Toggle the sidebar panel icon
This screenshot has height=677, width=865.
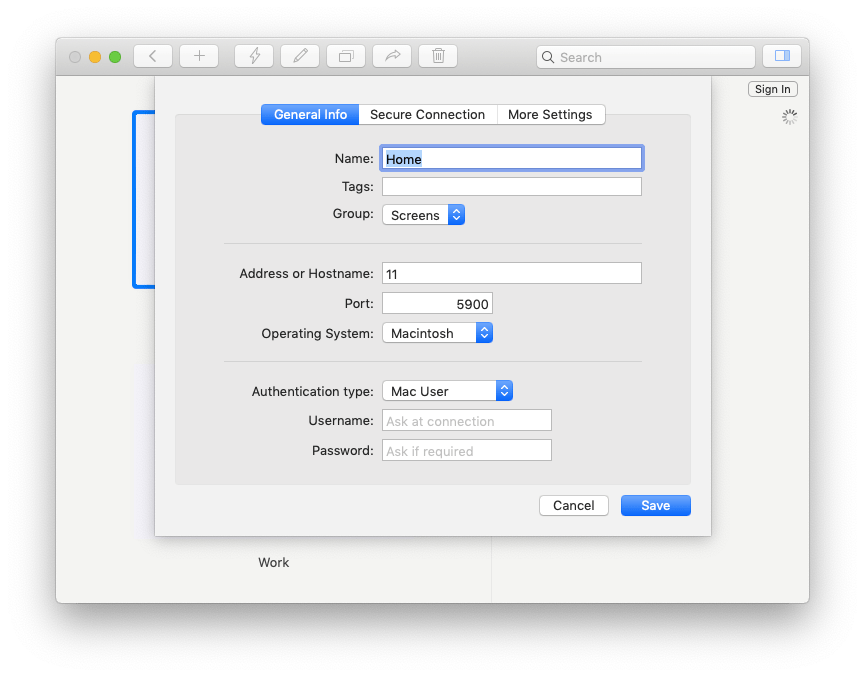[781, 56]
